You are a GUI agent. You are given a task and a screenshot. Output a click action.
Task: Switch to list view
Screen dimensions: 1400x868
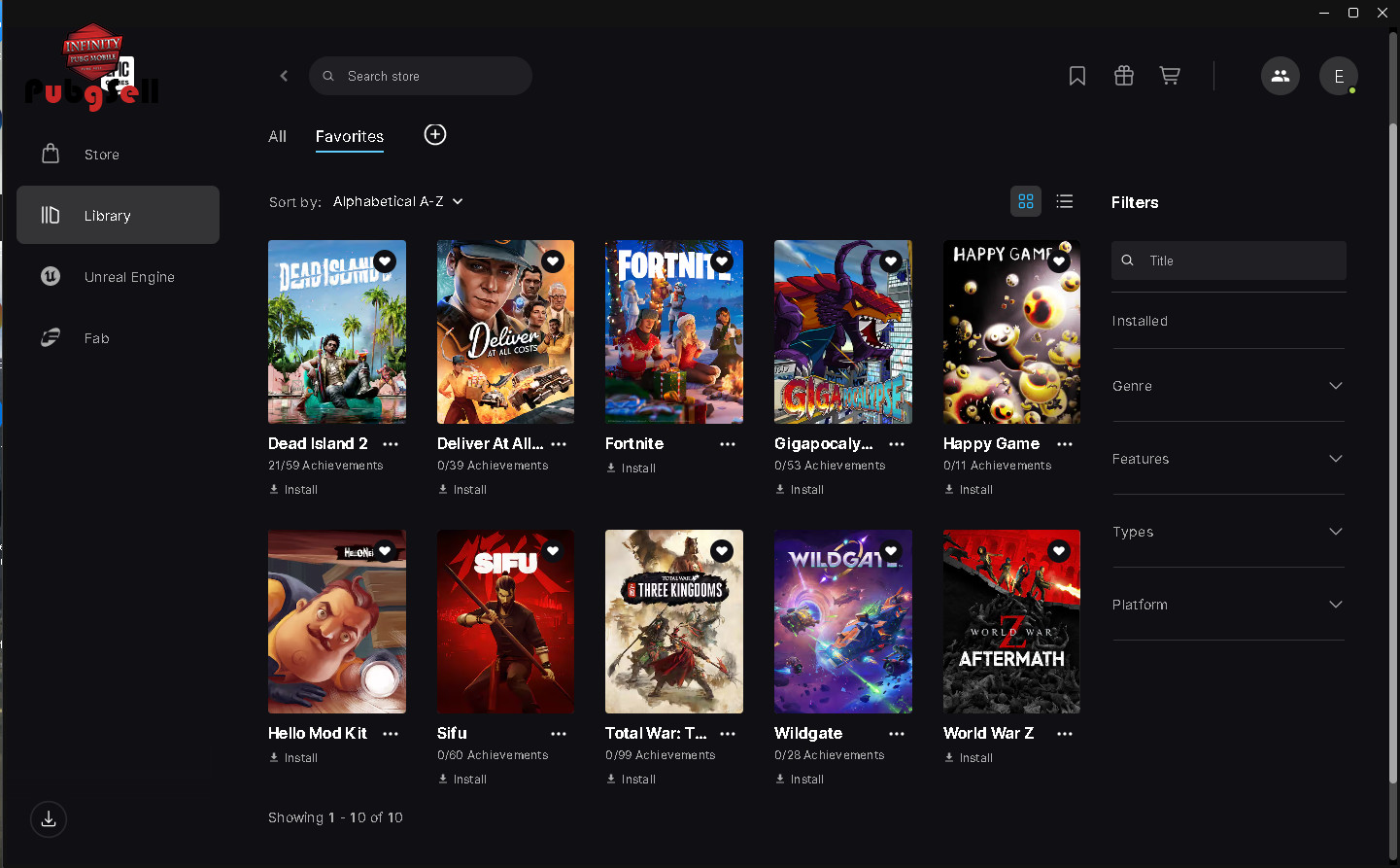1065,201
